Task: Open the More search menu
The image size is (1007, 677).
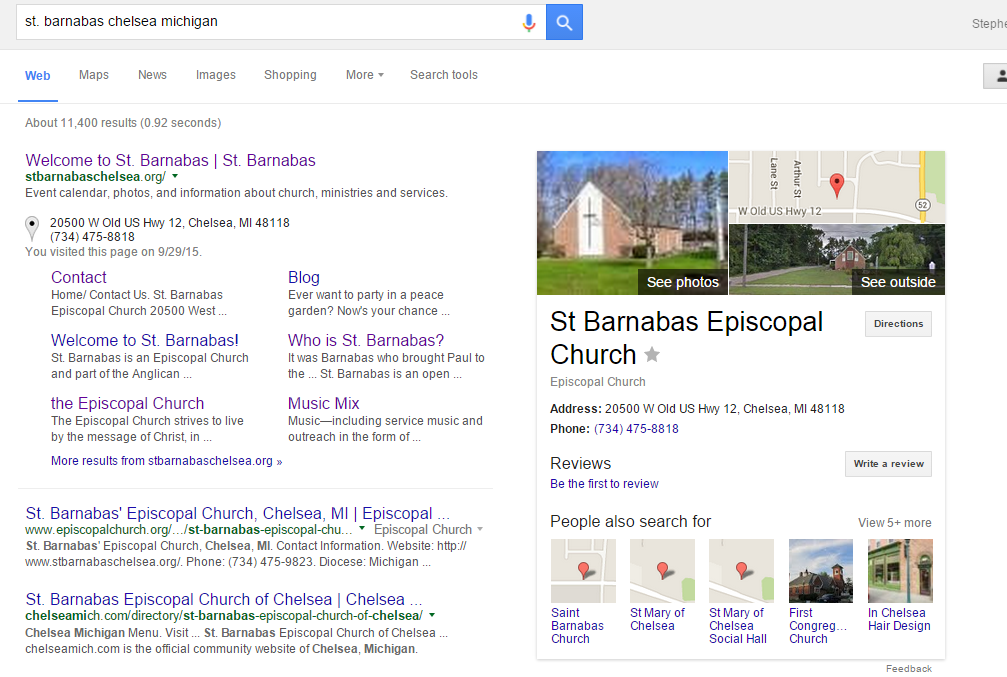Action: [x=365, y=75]
